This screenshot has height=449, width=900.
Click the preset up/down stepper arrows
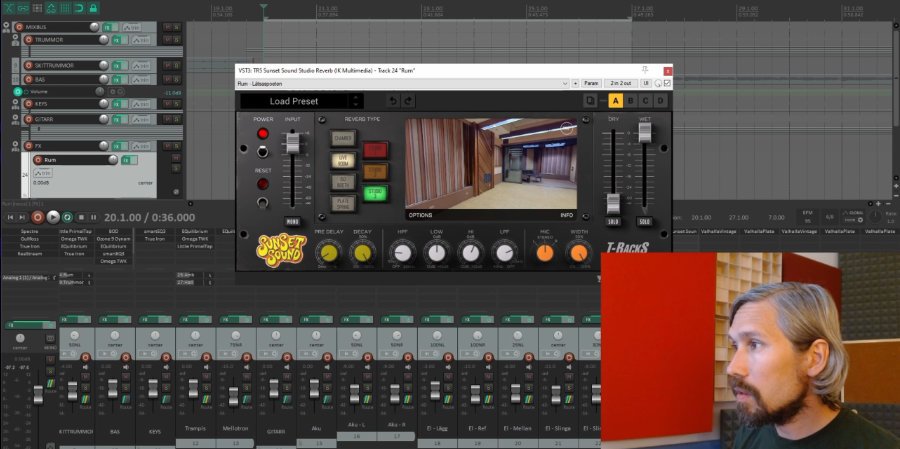(356, 101)
